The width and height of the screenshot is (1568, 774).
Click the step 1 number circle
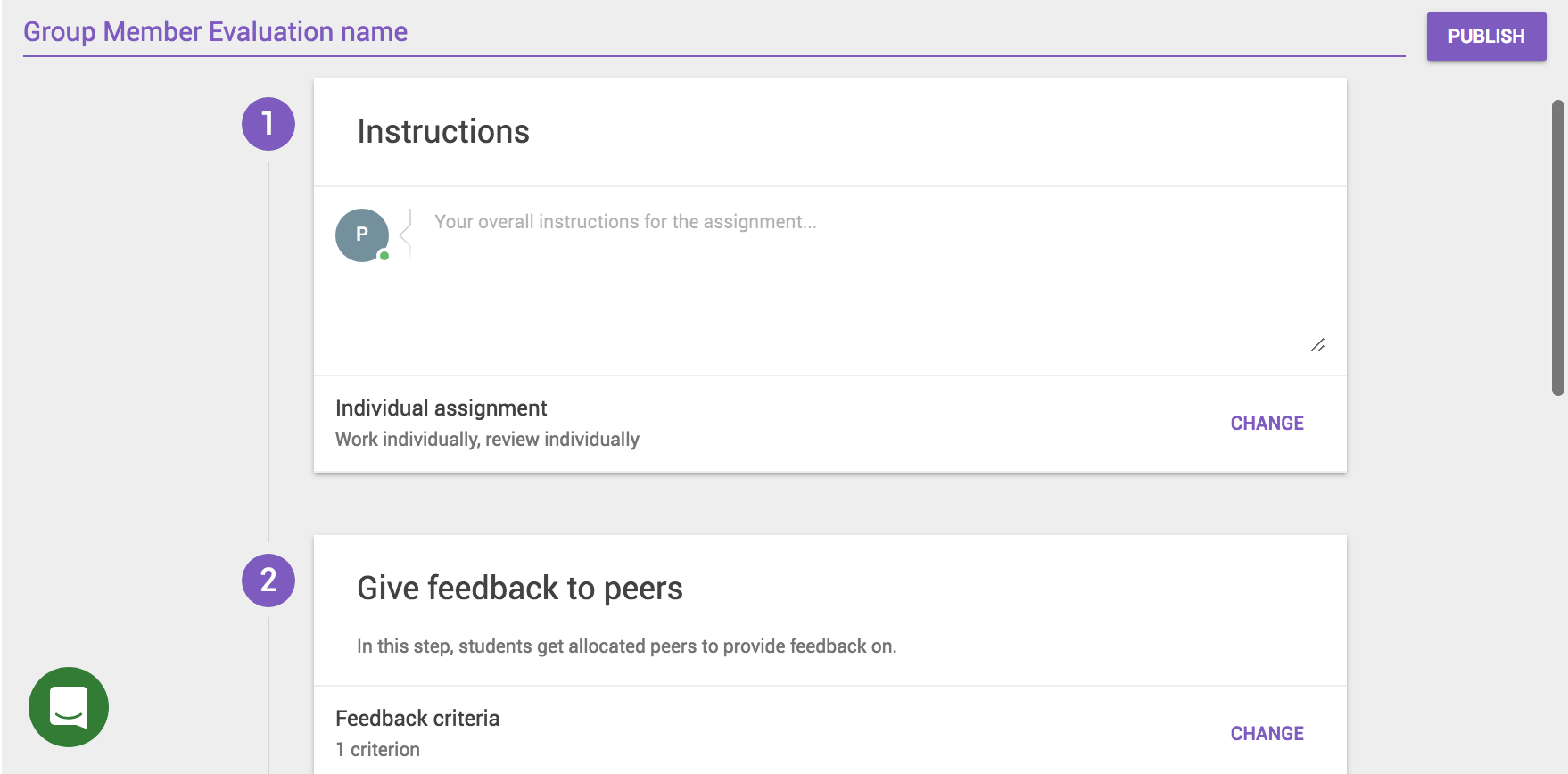click(x=268, y=124)
